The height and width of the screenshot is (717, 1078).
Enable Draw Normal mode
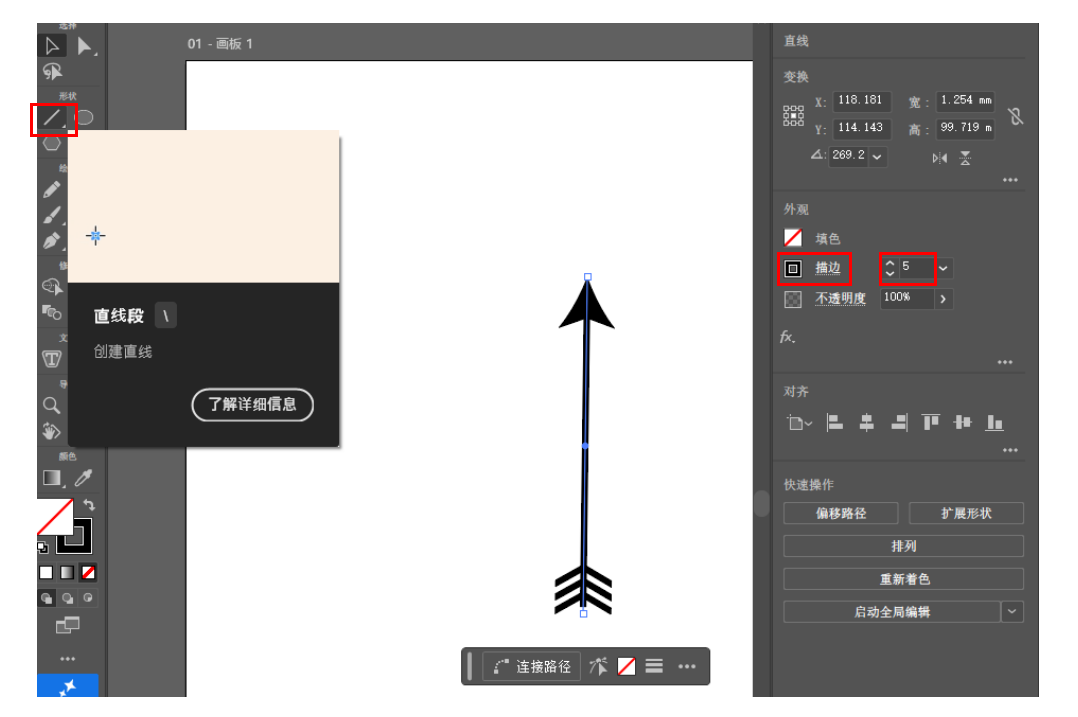[x=46, y=598]
